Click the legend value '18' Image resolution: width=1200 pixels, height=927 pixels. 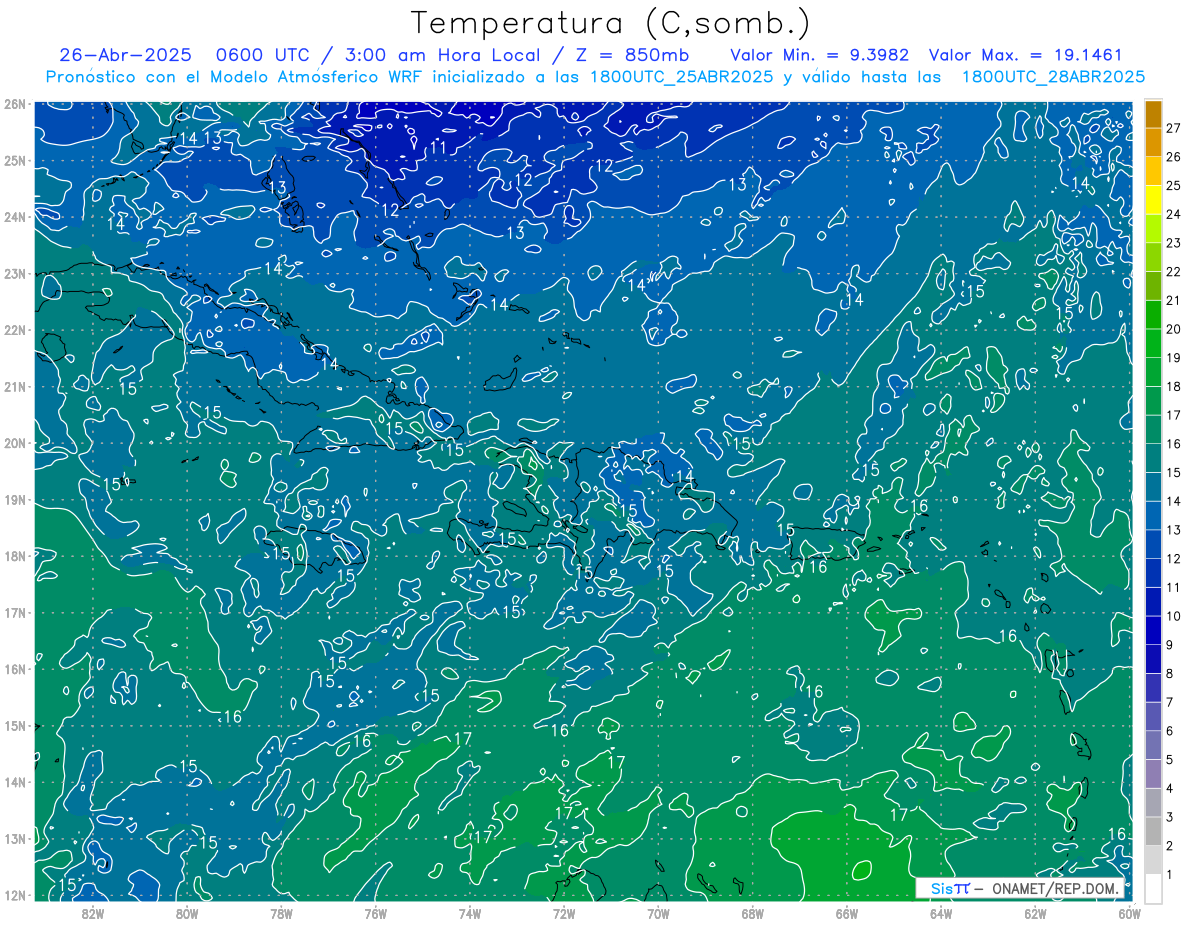point(1173,387)
